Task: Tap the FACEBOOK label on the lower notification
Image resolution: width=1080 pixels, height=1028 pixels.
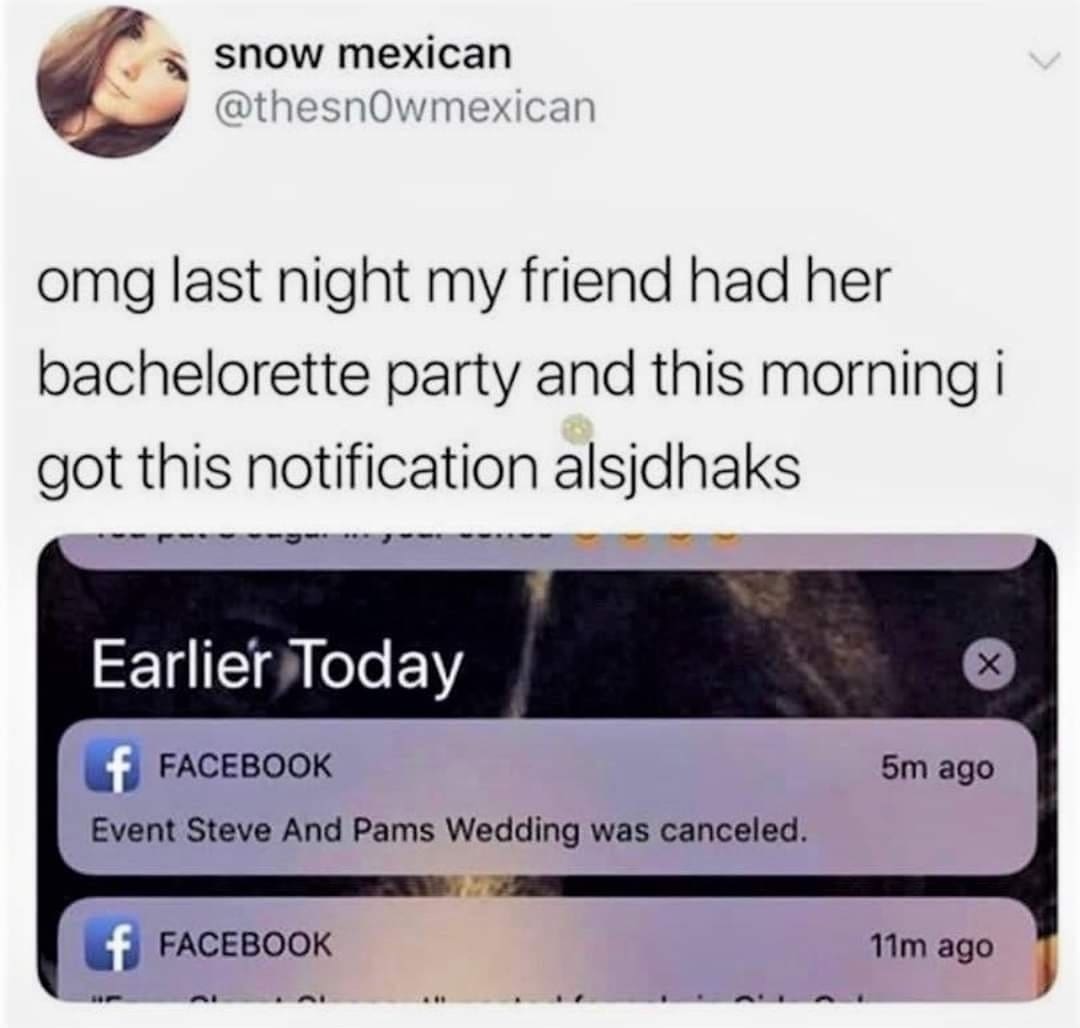Action: pyautogui.click(x=245, y=943)
